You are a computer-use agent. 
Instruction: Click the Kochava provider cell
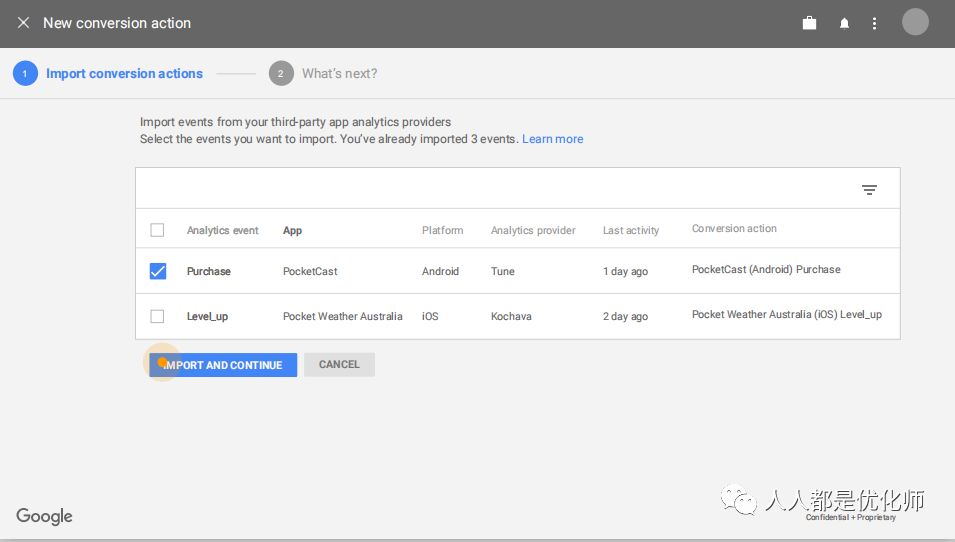[511, 316]
